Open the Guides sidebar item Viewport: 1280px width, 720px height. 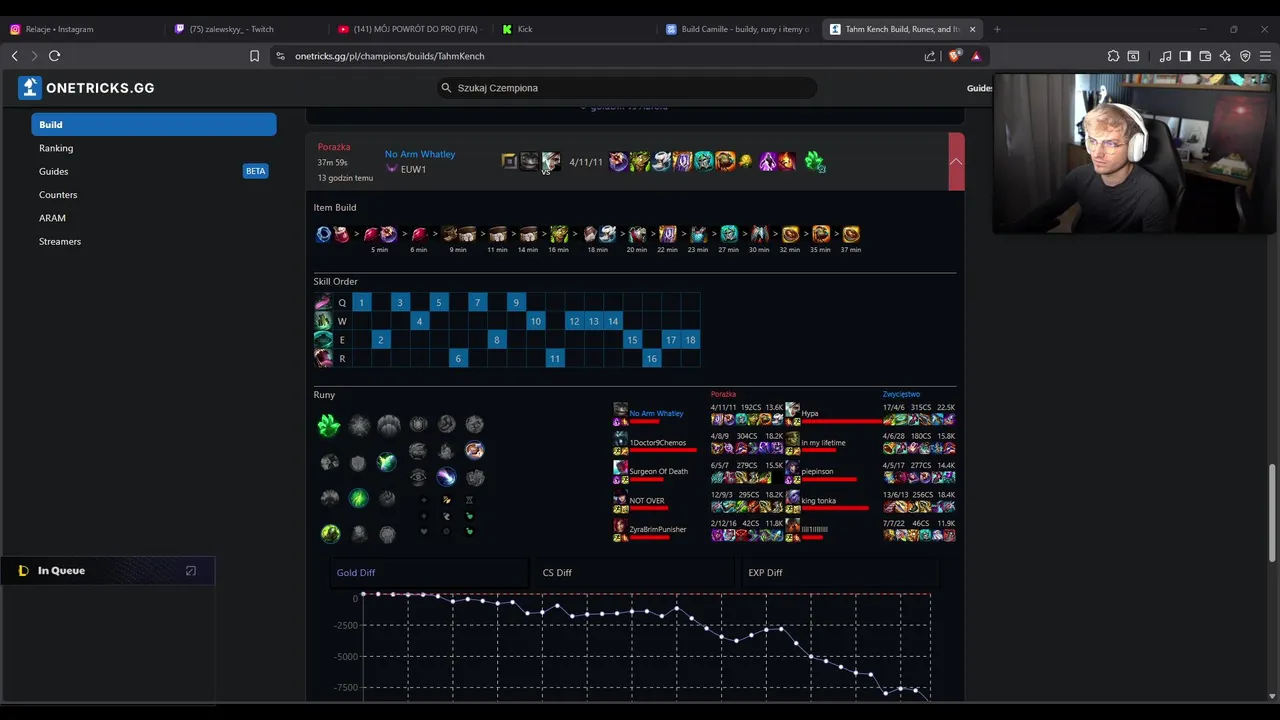(x=54, y=171)
